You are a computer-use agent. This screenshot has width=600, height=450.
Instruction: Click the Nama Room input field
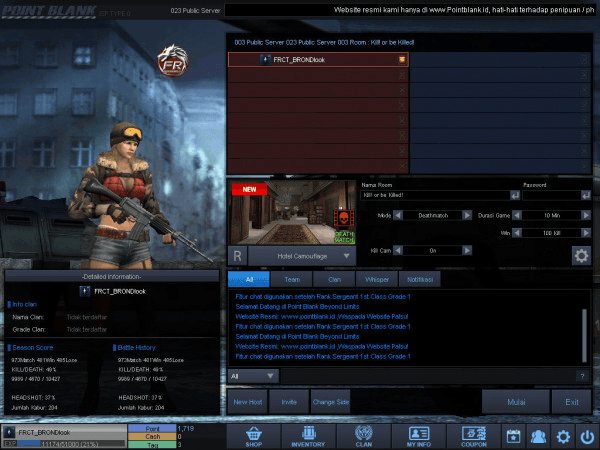coord(435,195)
